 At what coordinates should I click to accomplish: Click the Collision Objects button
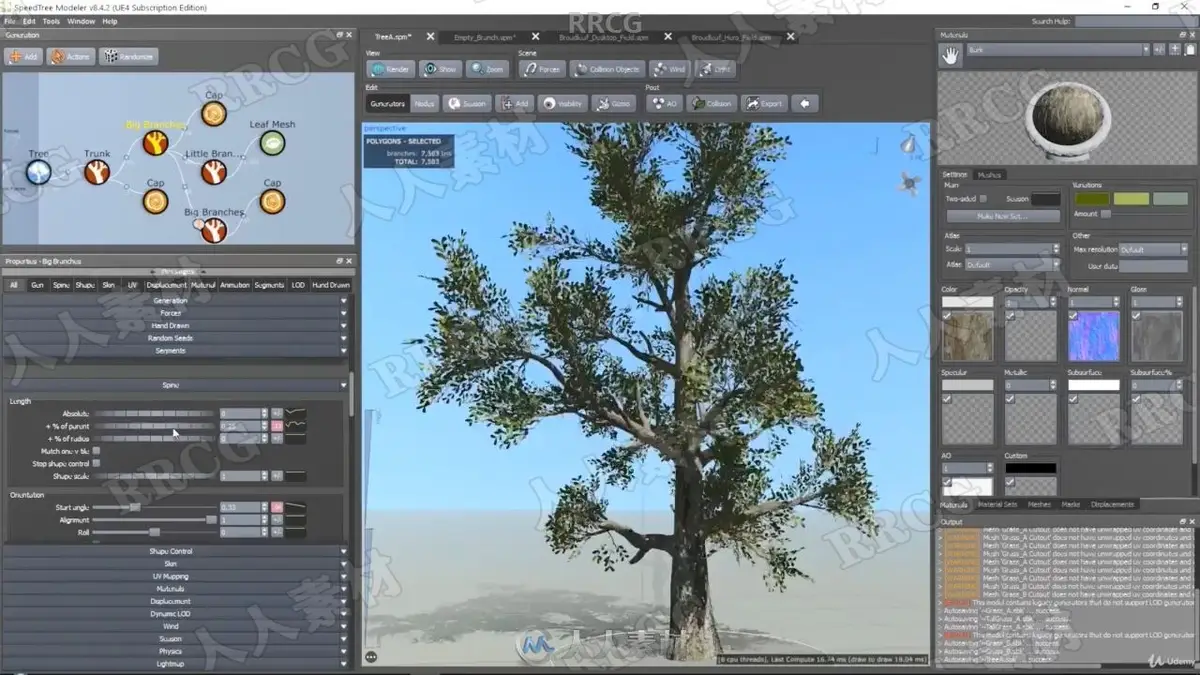(x=606, y=69)
